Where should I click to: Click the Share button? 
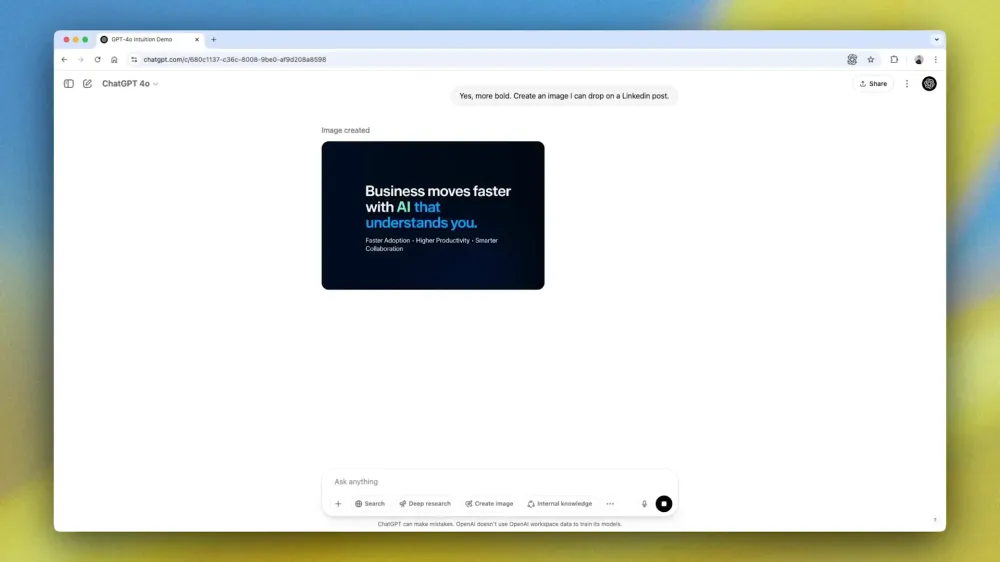873,84
